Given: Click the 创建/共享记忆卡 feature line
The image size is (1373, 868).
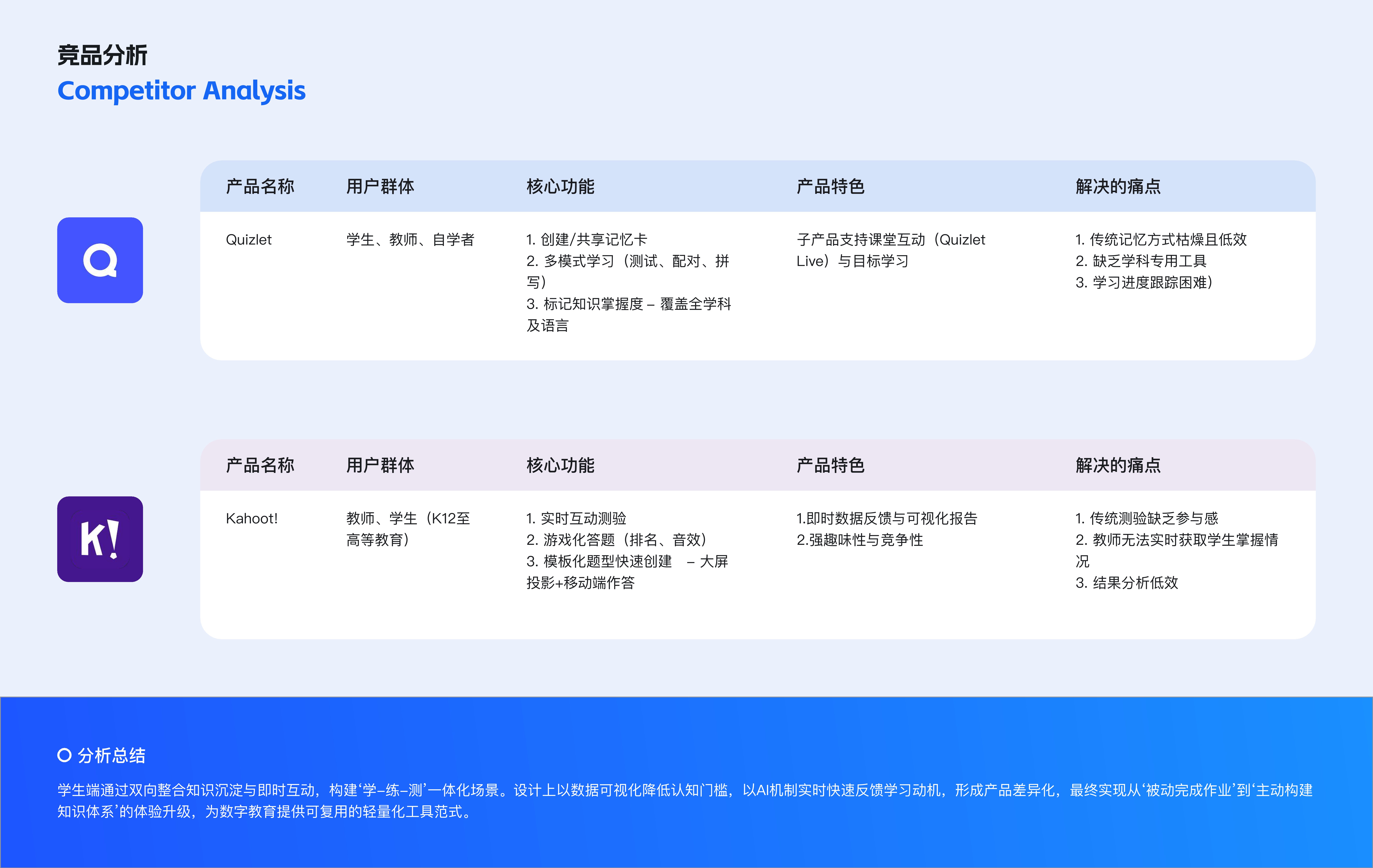Looking at the screenshot, I should (587, 239).
